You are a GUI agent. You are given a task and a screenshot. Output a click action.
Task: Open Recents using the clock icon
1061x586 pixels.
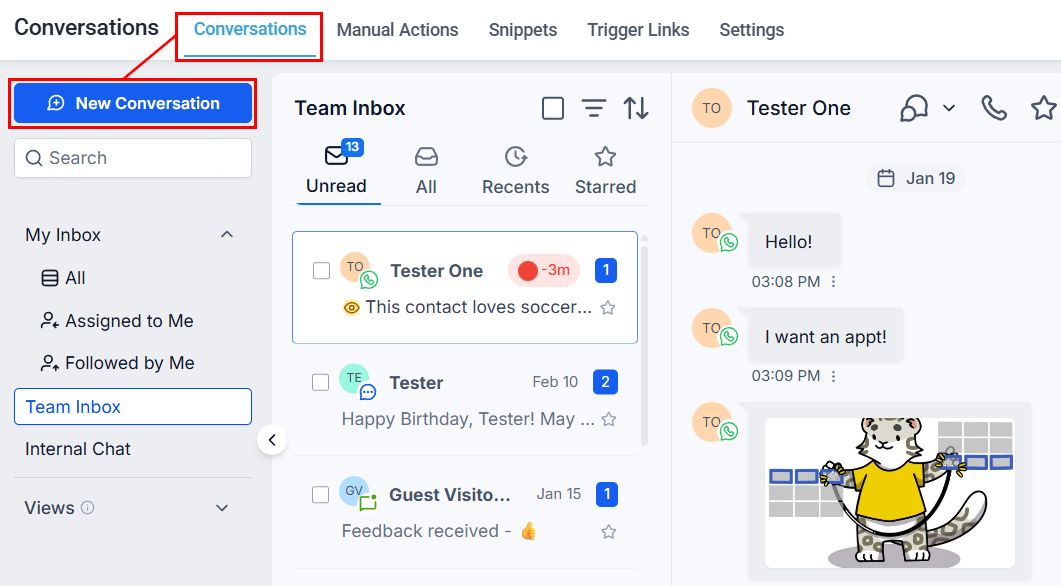pyautogui.click(x=515, y=156)
